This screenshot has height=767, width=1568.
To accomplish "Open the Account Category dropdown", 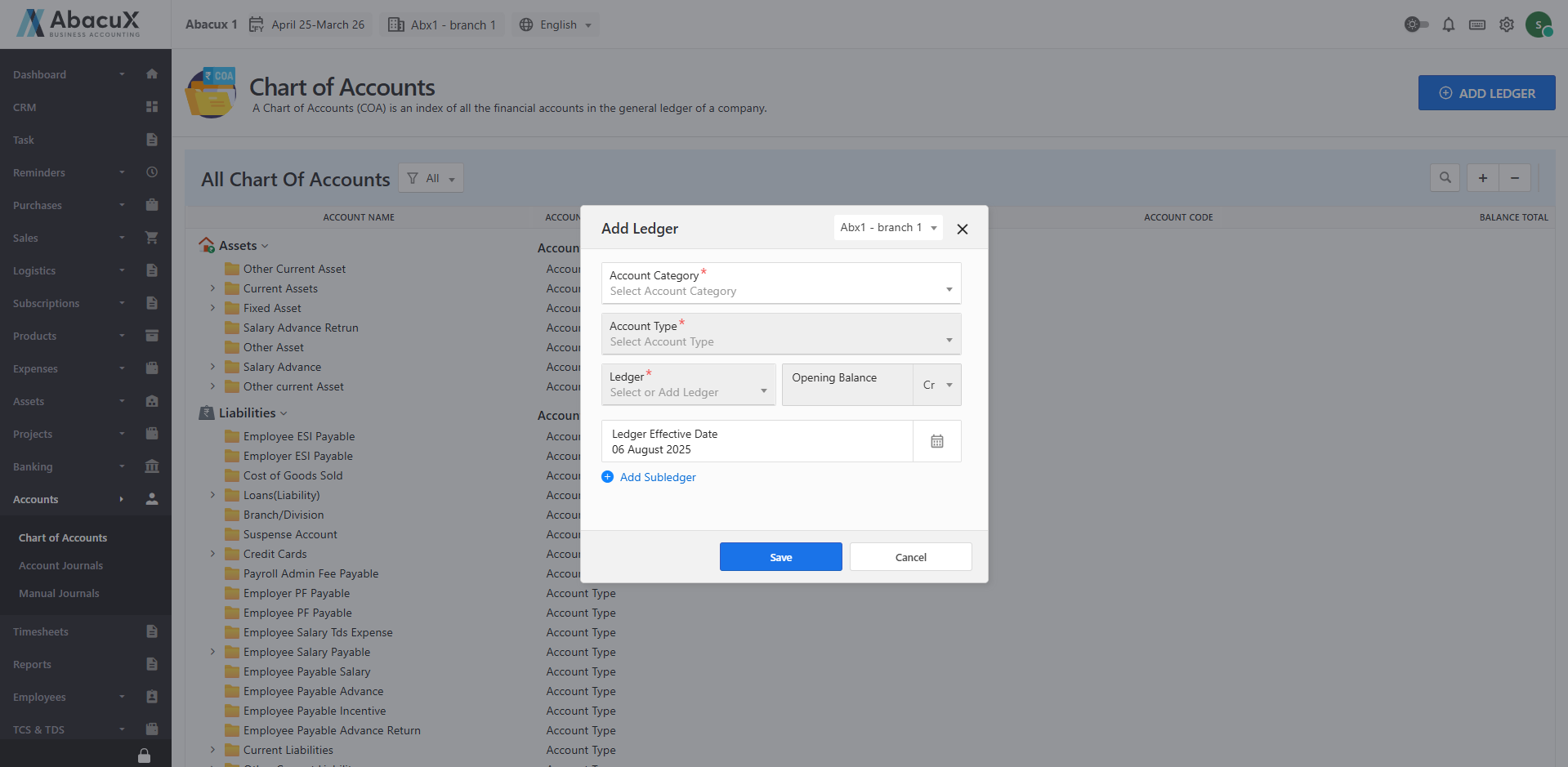I will tap(780, 283).
